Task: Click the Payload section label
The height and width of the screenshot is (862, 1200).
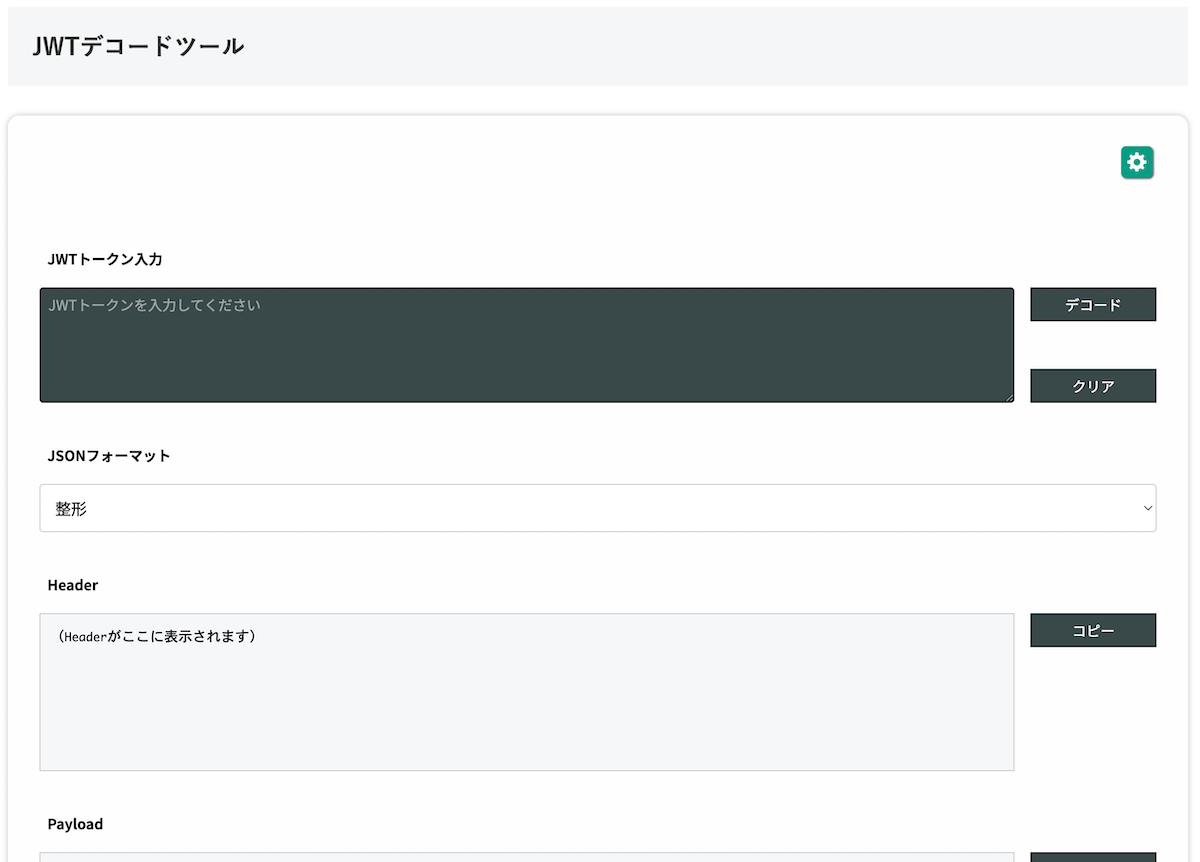Action: point(75,823)
